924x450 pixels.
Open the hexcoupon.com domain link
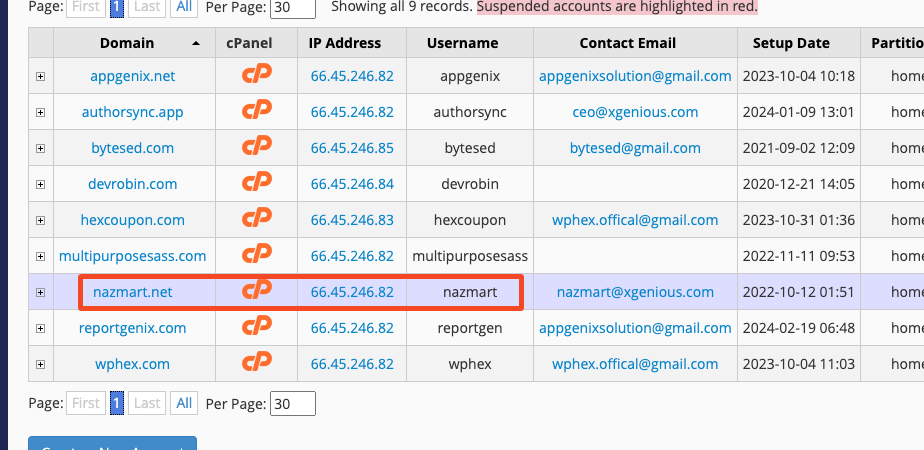tap(133, 220)
